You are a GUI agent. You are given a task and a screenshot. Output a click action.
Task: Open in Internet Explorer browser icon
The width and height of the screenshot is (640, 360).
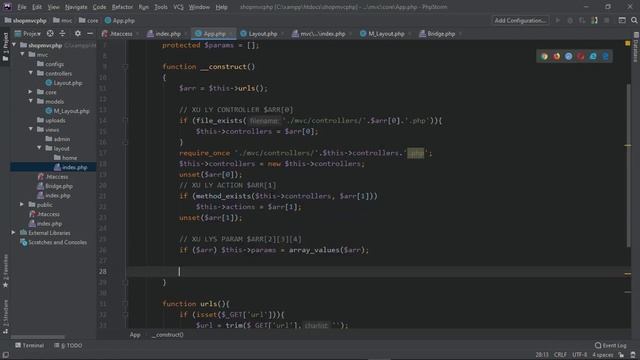(593, 57)
